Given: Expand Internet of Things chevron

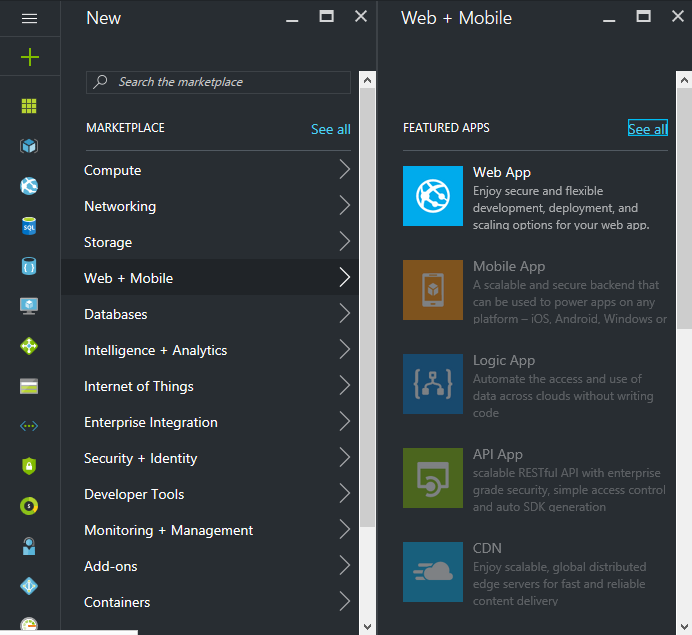Looking at the screenshot, I should (x=345, y=385).
